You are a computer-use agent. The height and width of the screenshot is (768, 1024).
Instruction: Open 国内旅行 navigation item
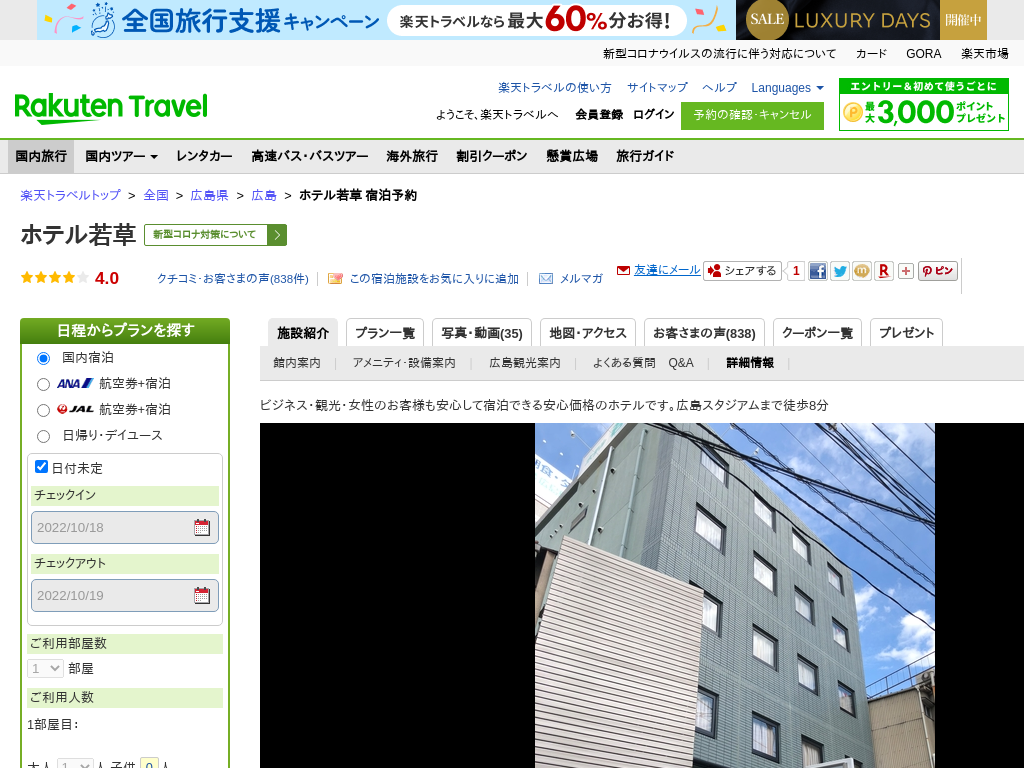pyautogui.click(x=41, y=156)
